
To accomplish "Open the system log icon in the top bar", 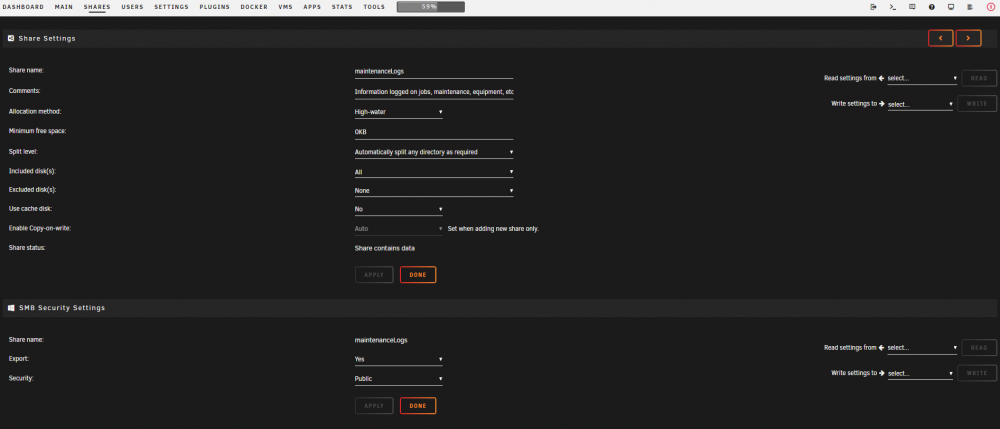I will (x=970, y=7).
